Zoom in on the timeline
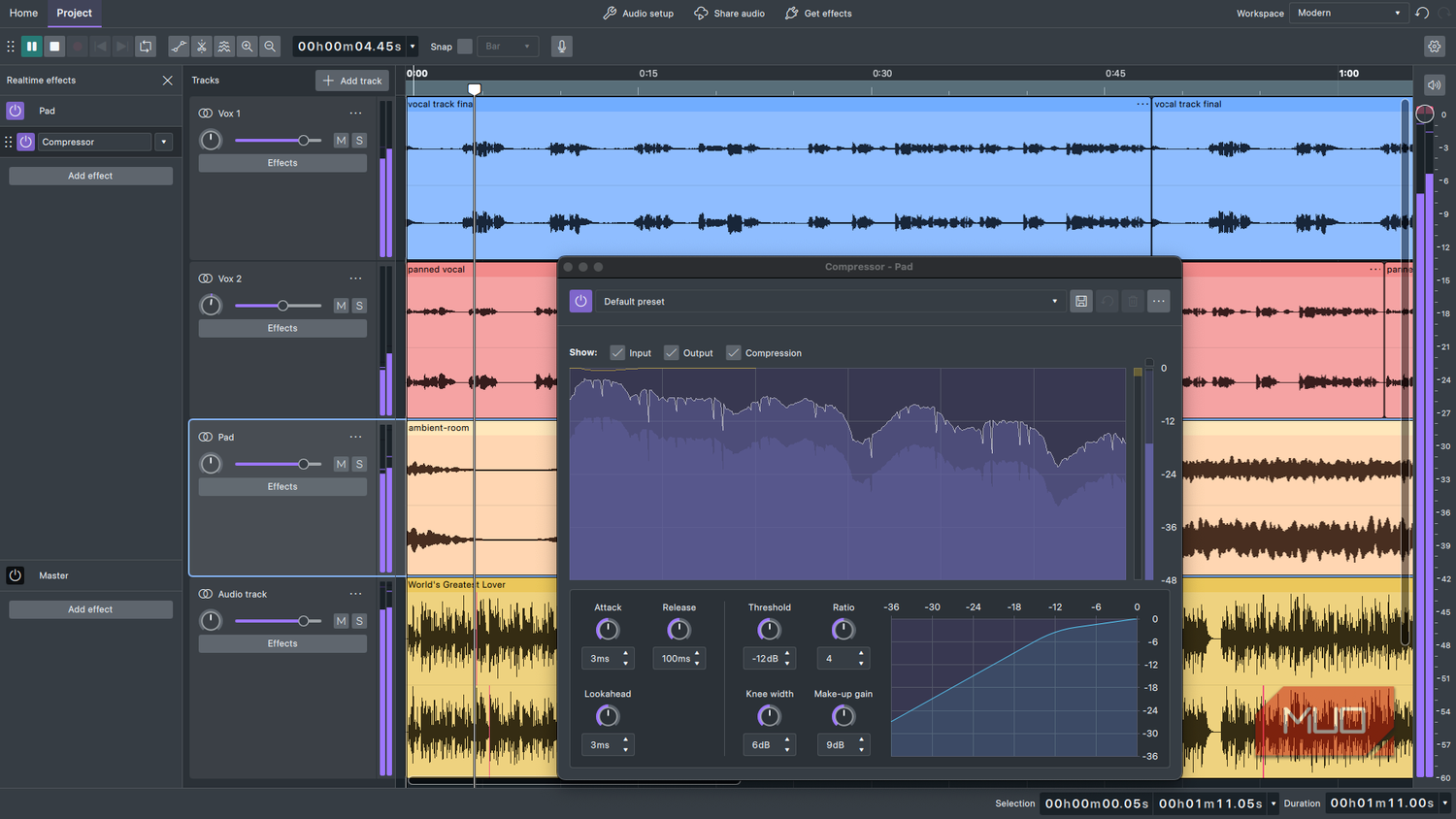 pyautogui.click(x=248, y=46)
